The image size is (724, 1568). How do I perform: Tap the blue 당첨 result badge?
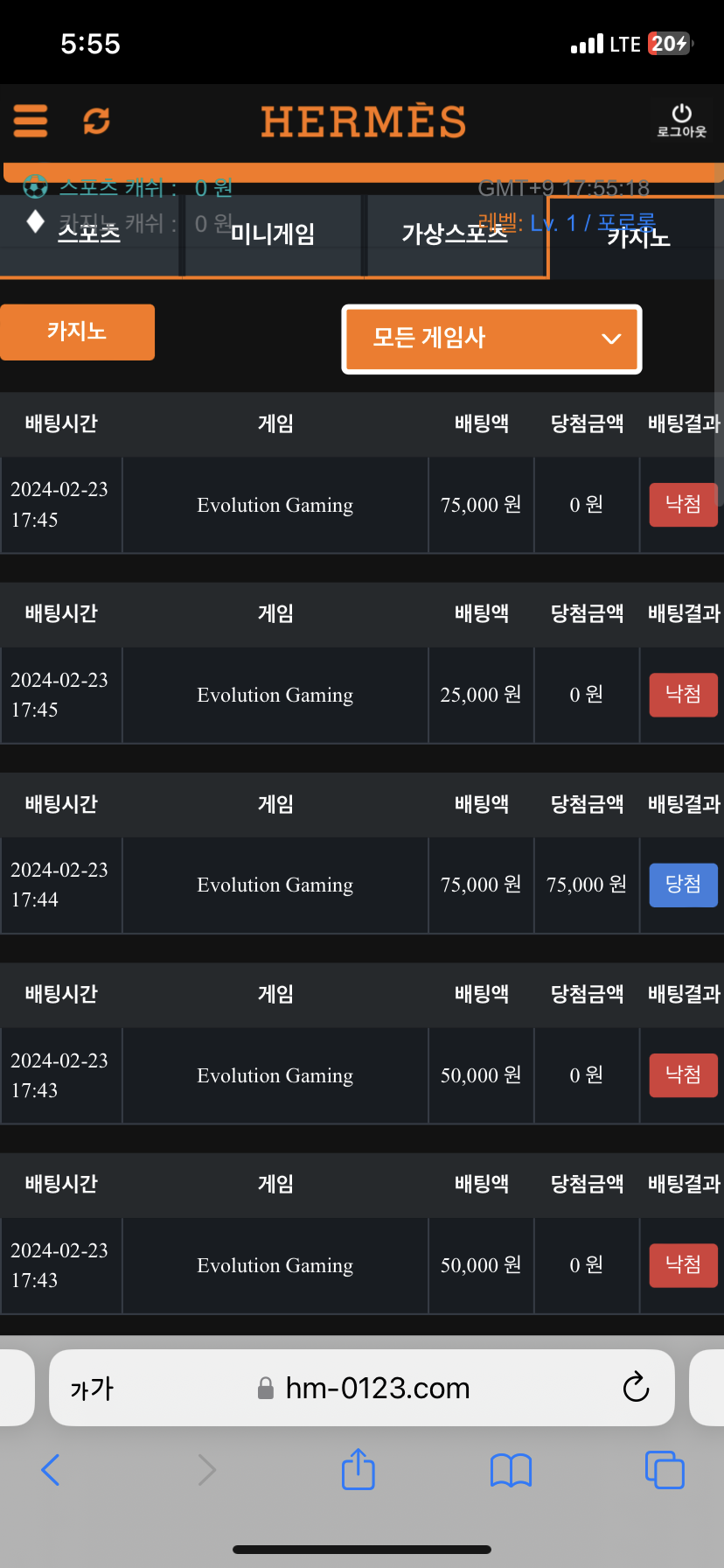(683, 885)
